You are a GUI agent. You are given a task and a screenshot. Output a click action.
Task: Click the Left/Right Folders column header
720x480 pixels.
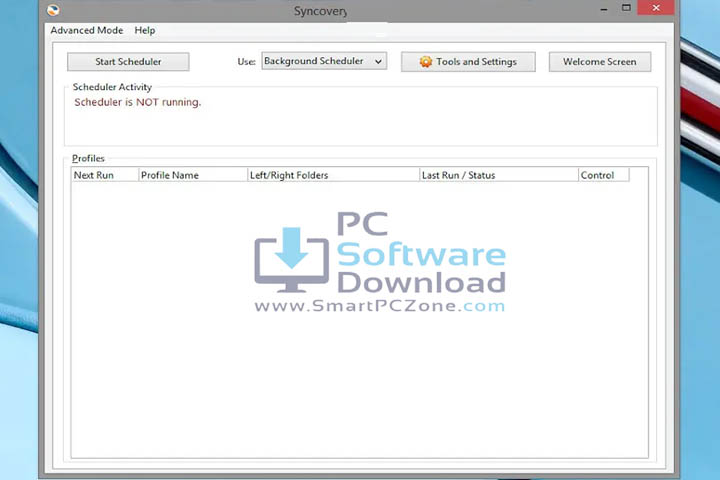[x=333, y=175]
